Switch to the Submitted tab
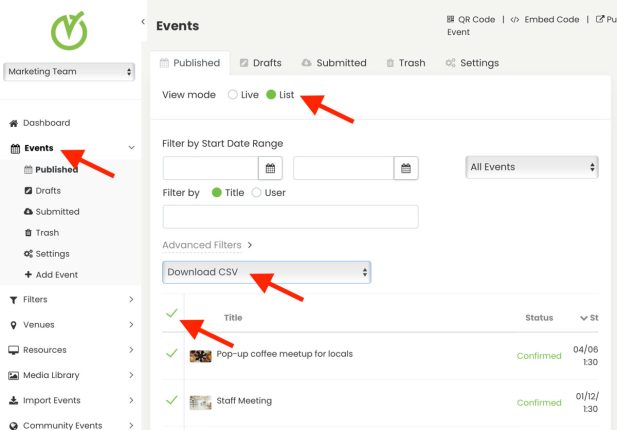617x430 pixels. pos(333,63)
